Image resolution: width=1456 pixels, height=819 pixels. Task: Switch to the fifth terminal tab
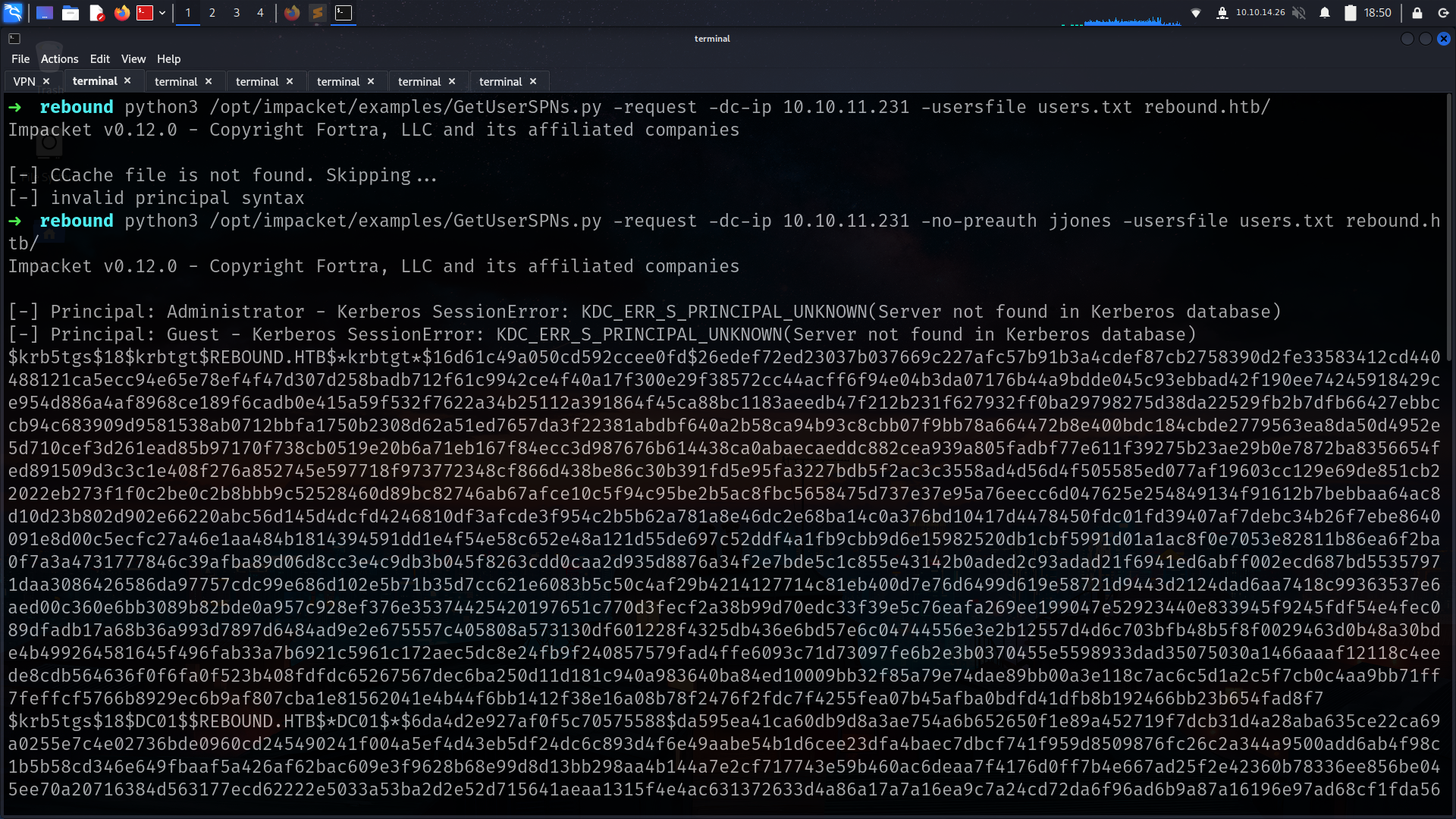(338, 82)
